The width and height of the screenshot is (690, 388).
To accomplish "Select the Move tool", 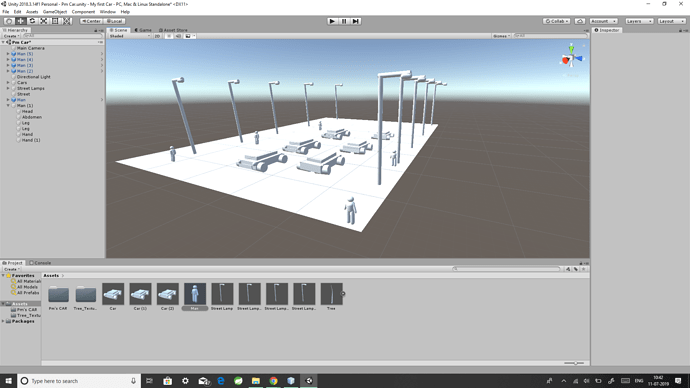I will pyautogui.click(x=21, y=21).
